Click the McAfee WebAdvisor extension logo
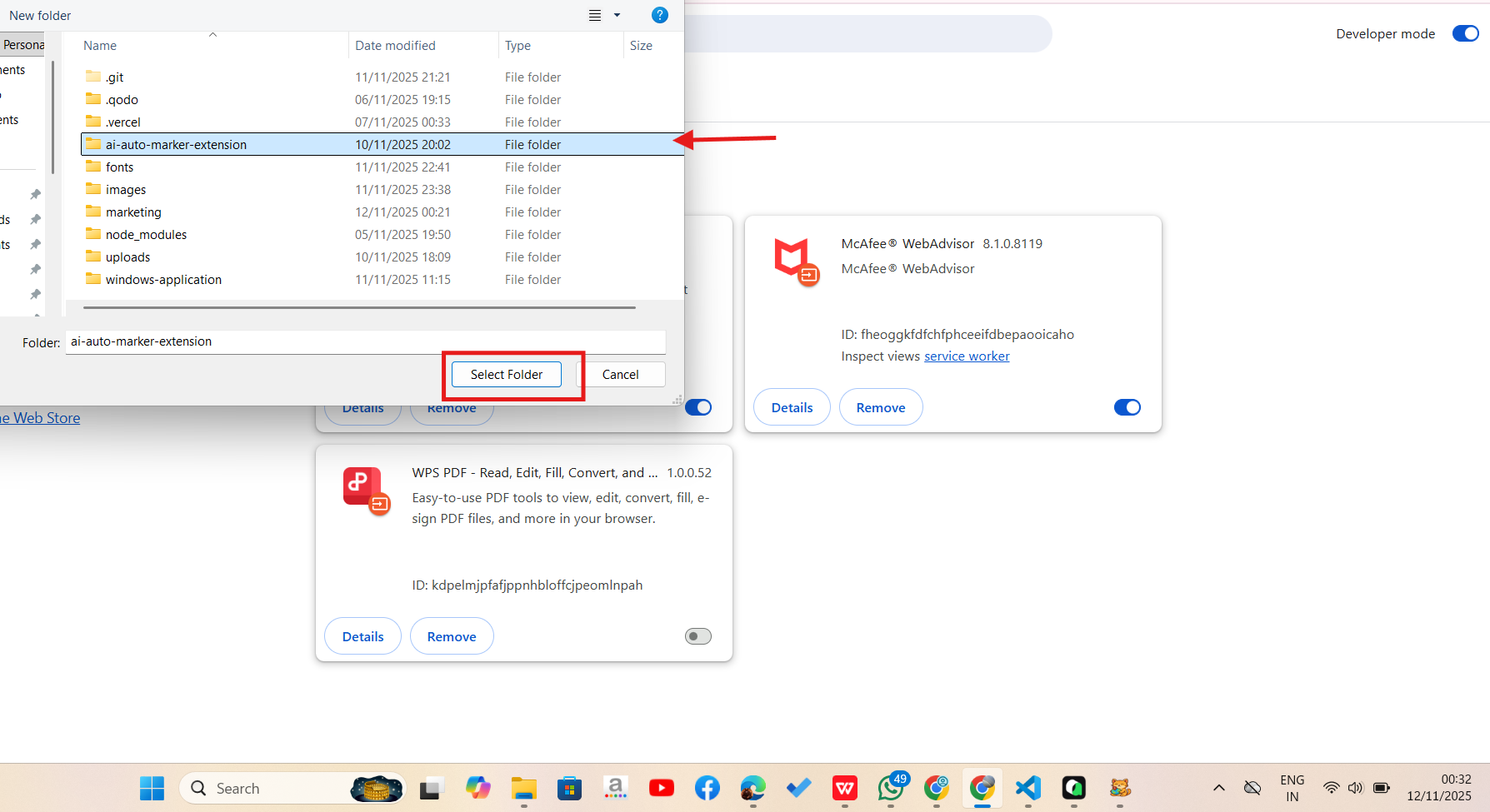1490x812 pixels. (x=797, y=261)
